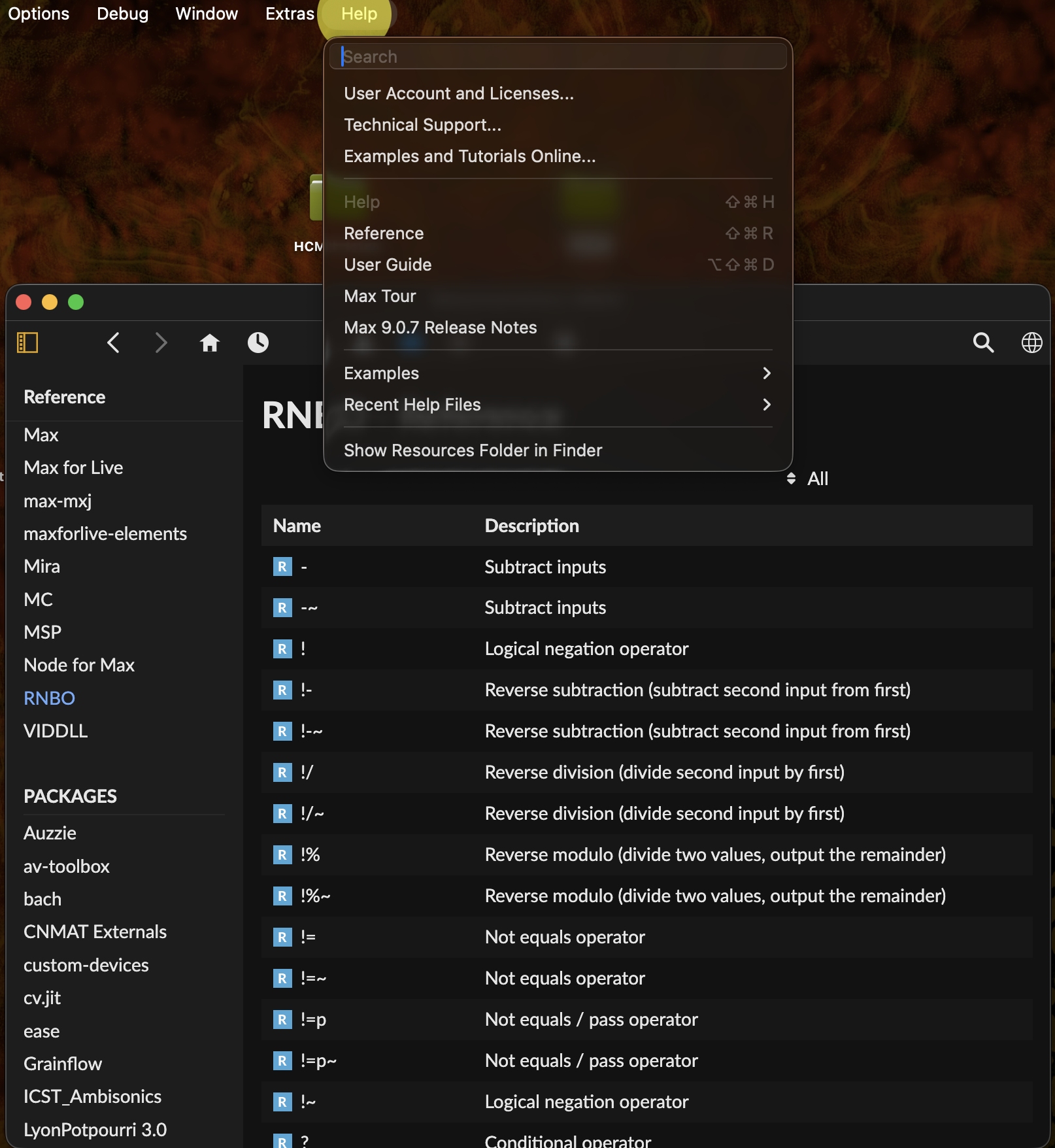Click the R icon beside !=
The height and width of the screenshot is (1148, 1055).
[282, 937]
